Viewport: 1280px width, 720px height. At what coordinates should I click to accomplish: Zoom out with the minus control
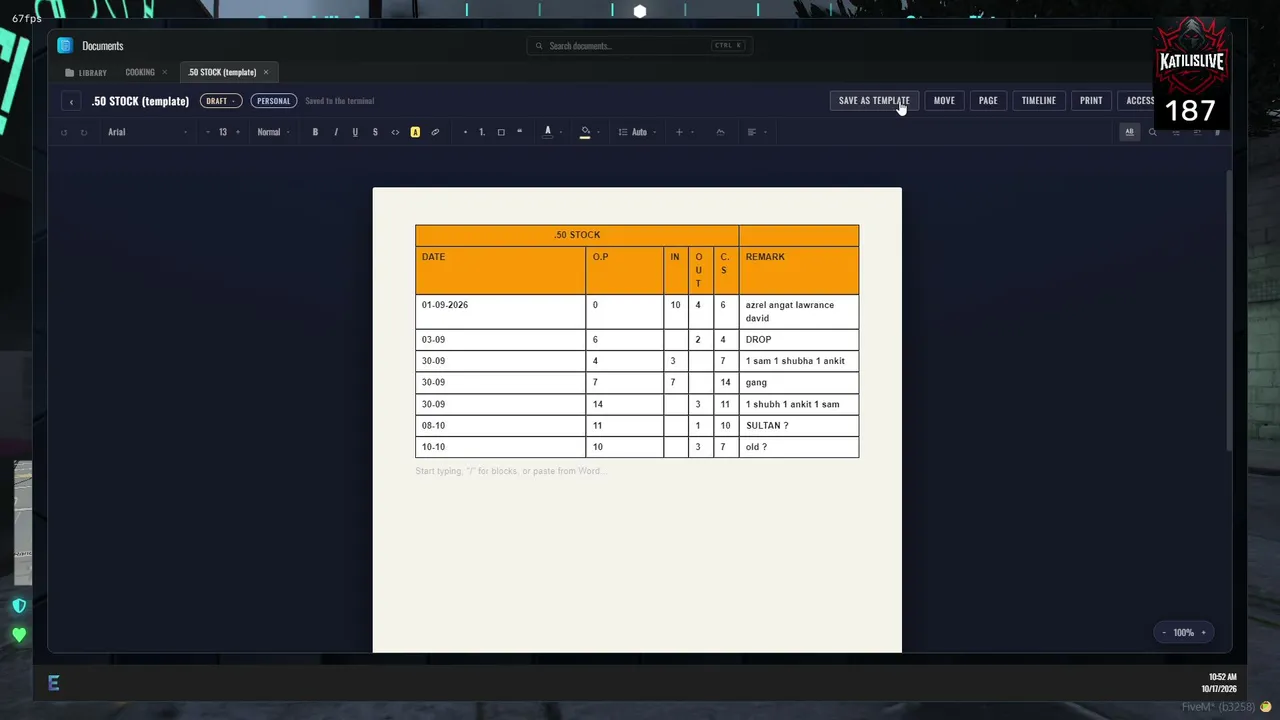1164,632
